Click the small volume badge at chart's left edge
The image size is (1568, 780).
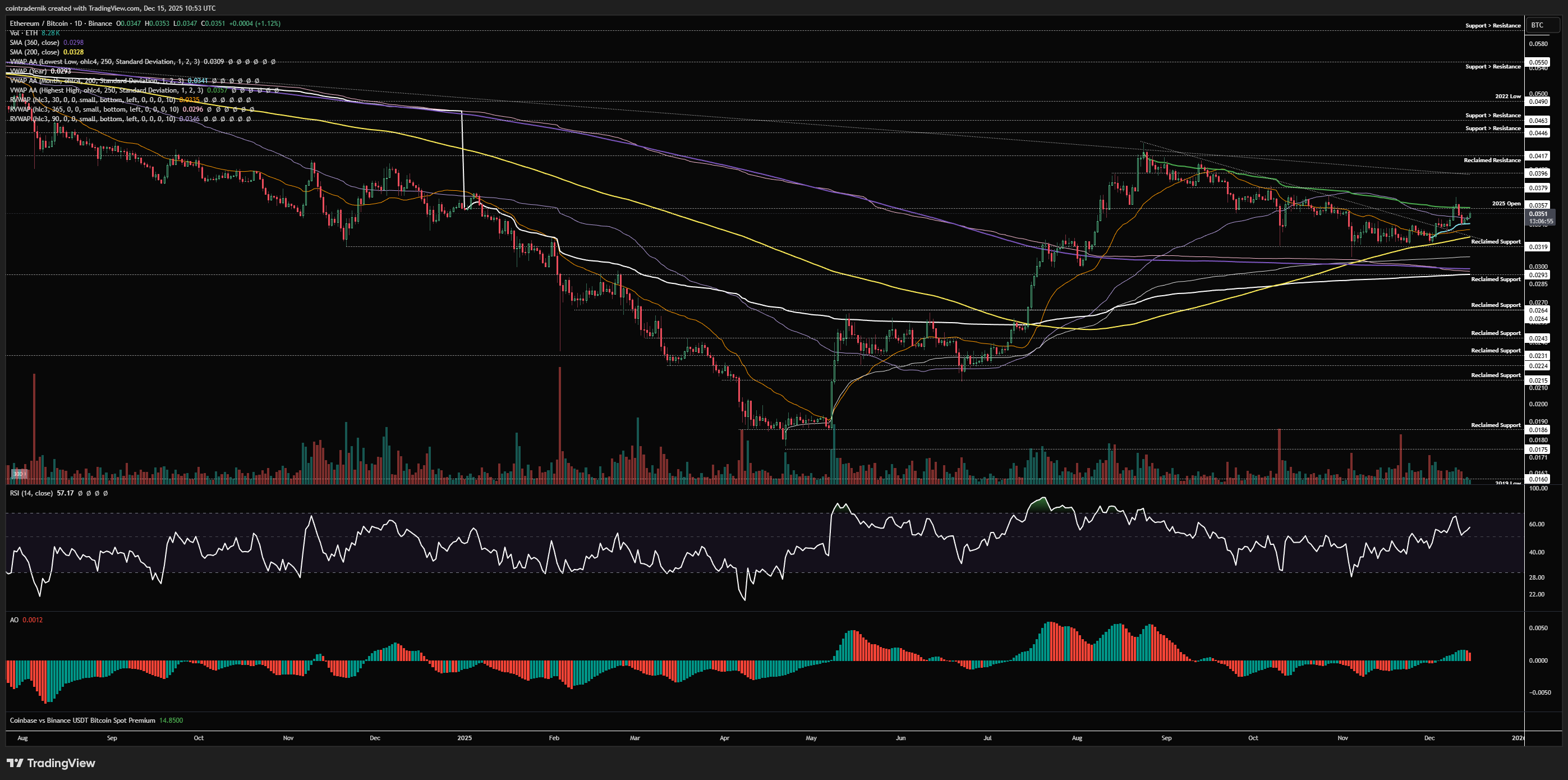(19, 474)
